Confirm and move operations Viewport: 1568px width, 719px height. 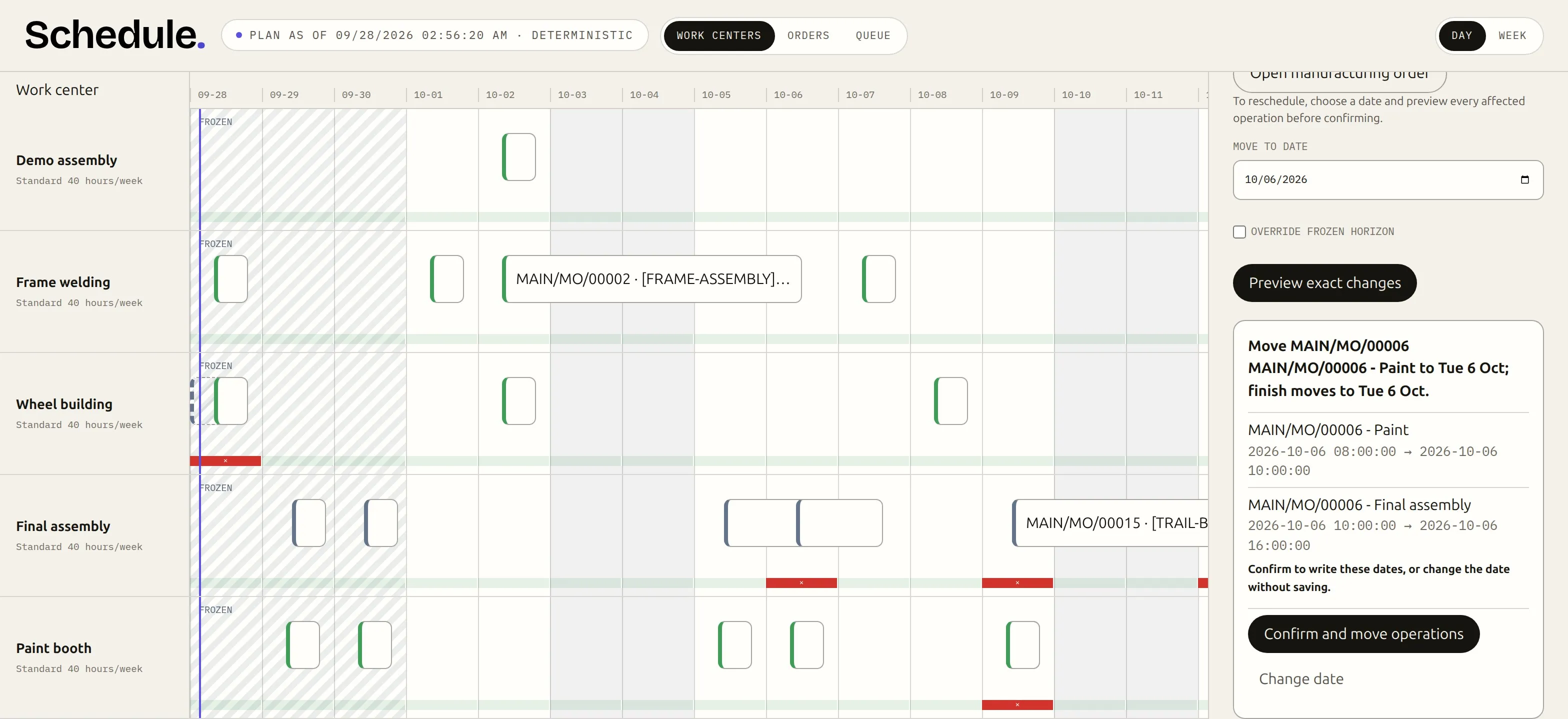coord(1363,634)
